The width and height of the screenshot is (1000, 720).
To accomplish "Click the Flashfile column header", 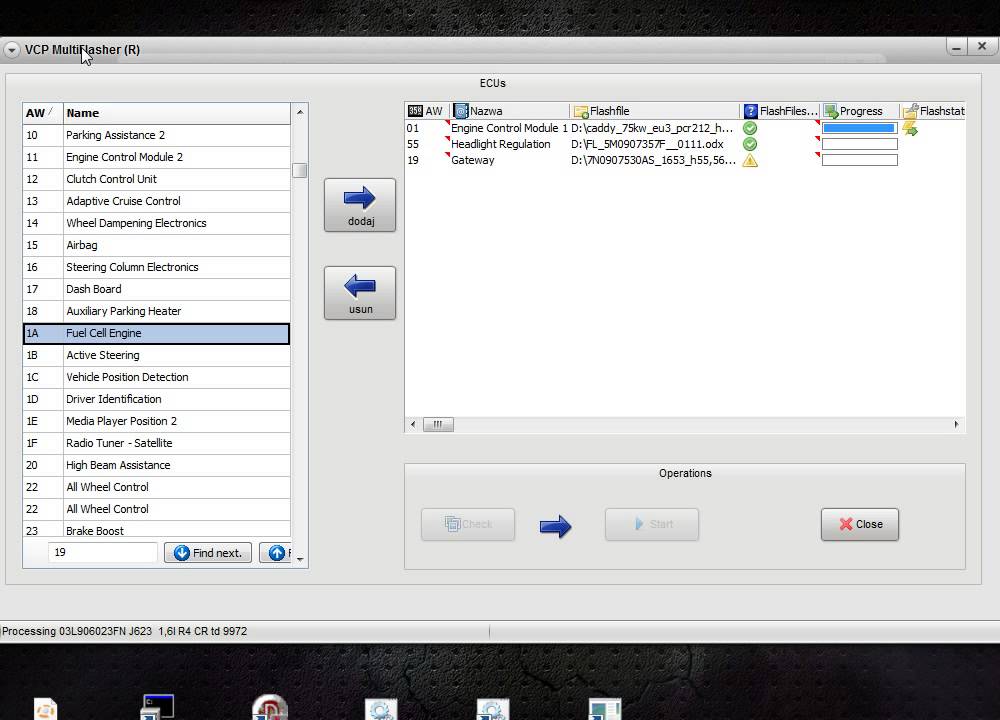I will click(654, 111).
